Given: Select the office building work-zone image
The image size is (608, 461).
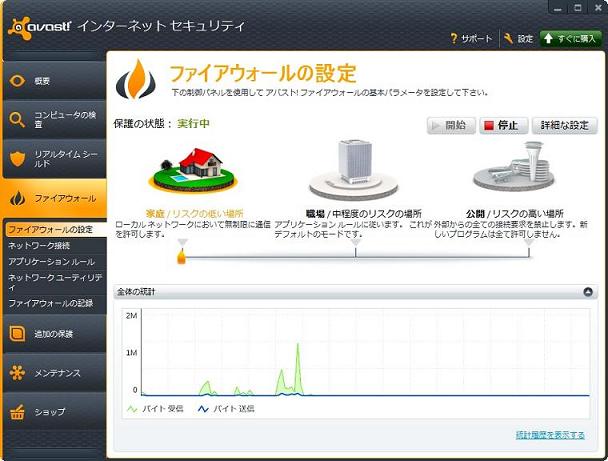Looking at the screenshot, I should pos(354,169).
